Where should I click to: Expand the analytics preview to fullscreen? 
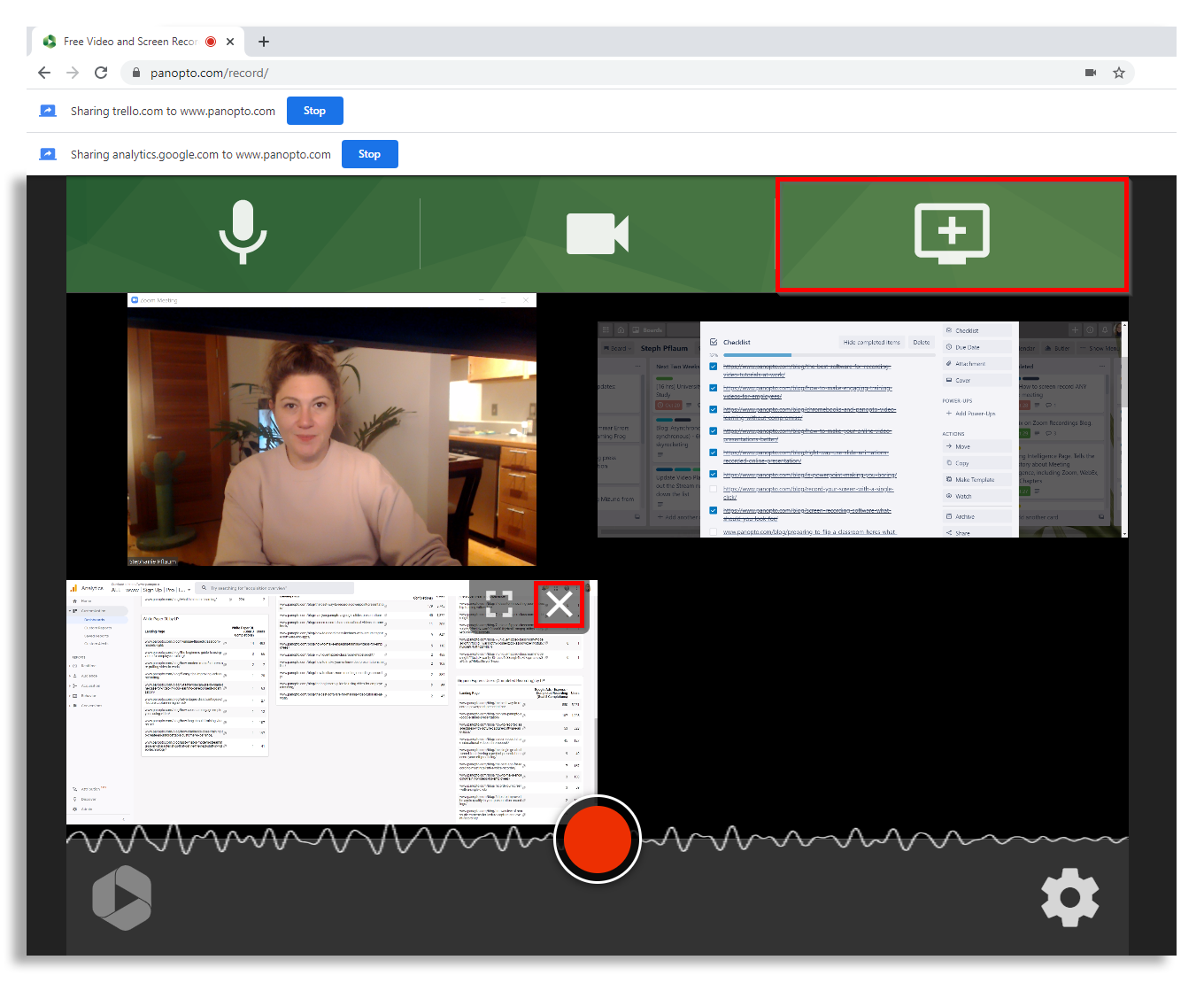point(501,605)
